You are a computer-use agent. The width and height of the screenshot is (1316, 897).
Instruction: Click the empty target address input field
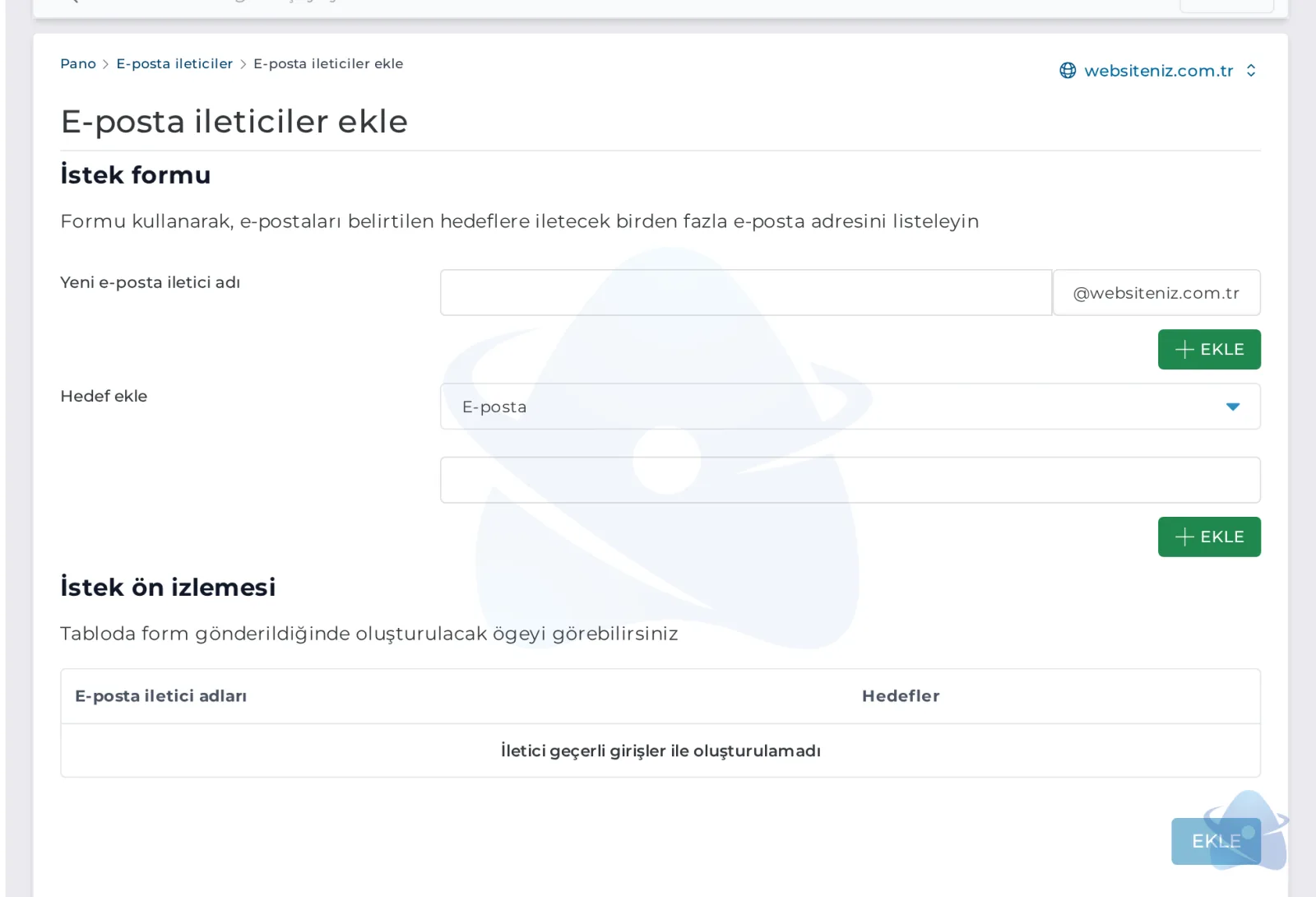(x=850, y=480)
